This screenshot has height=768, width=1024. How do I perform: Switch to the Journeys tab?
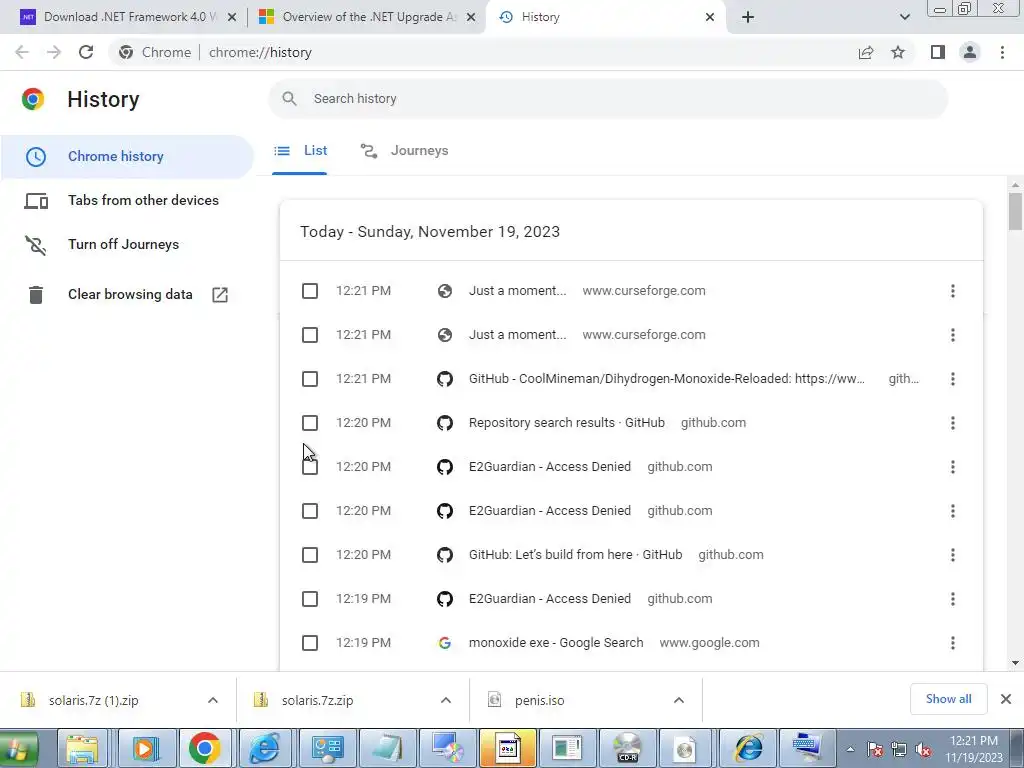point(404,151)
